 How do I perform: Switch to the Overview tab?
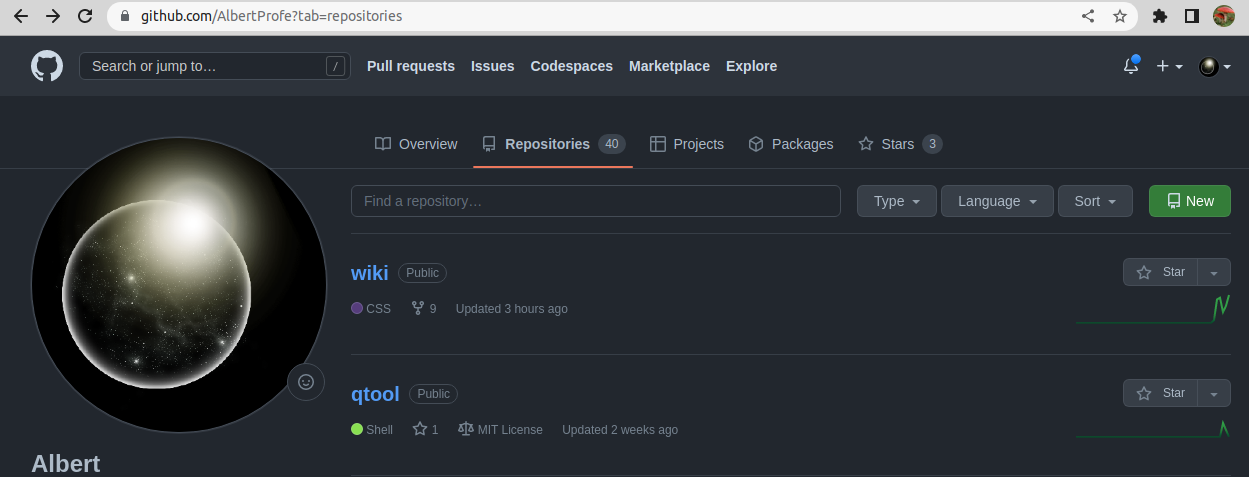pos(416,144)
